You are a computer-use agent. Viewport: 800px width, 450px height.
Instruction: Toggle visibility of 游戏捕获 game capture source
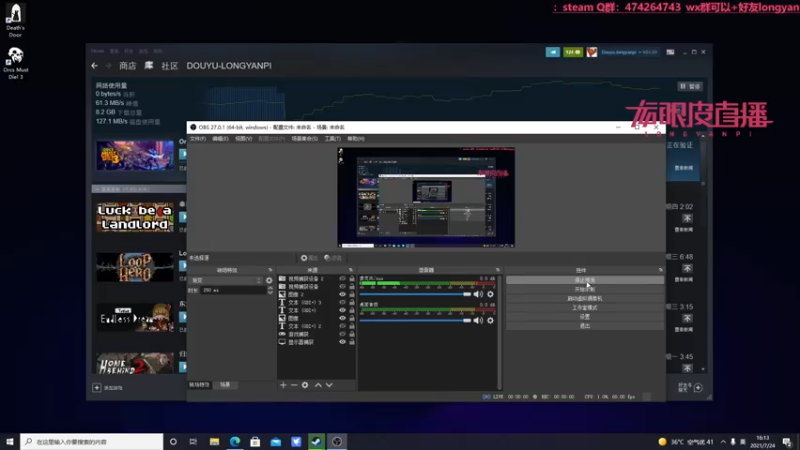tap(342, 334)
